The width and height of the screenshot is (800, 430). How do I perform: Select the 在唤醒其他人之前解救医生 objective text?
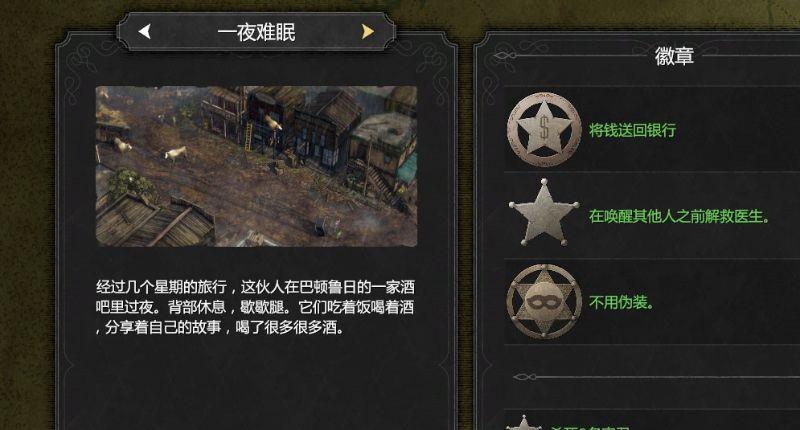(x=679, y=216)
